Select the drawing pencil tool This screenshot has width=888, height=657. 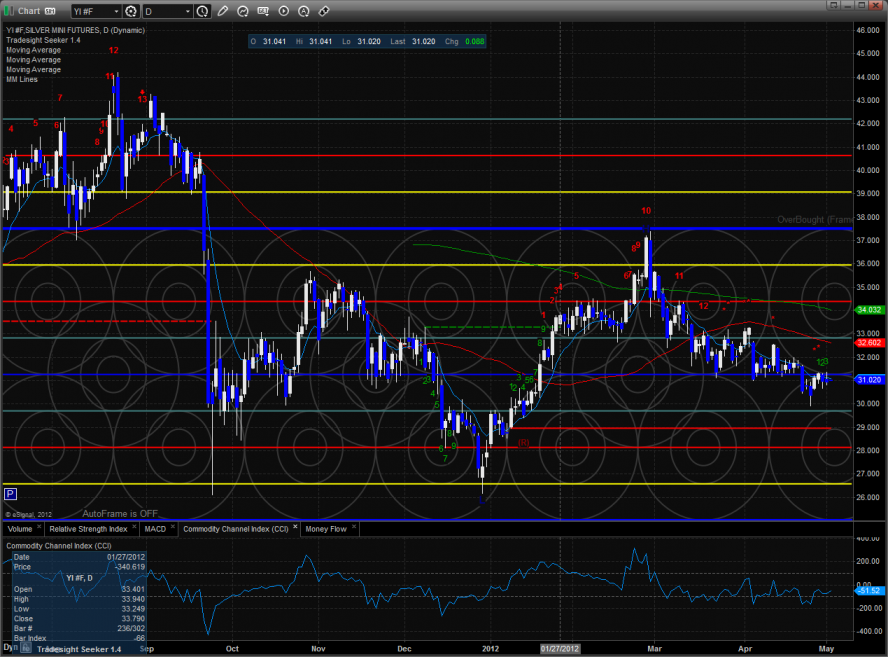coord(223,11)
